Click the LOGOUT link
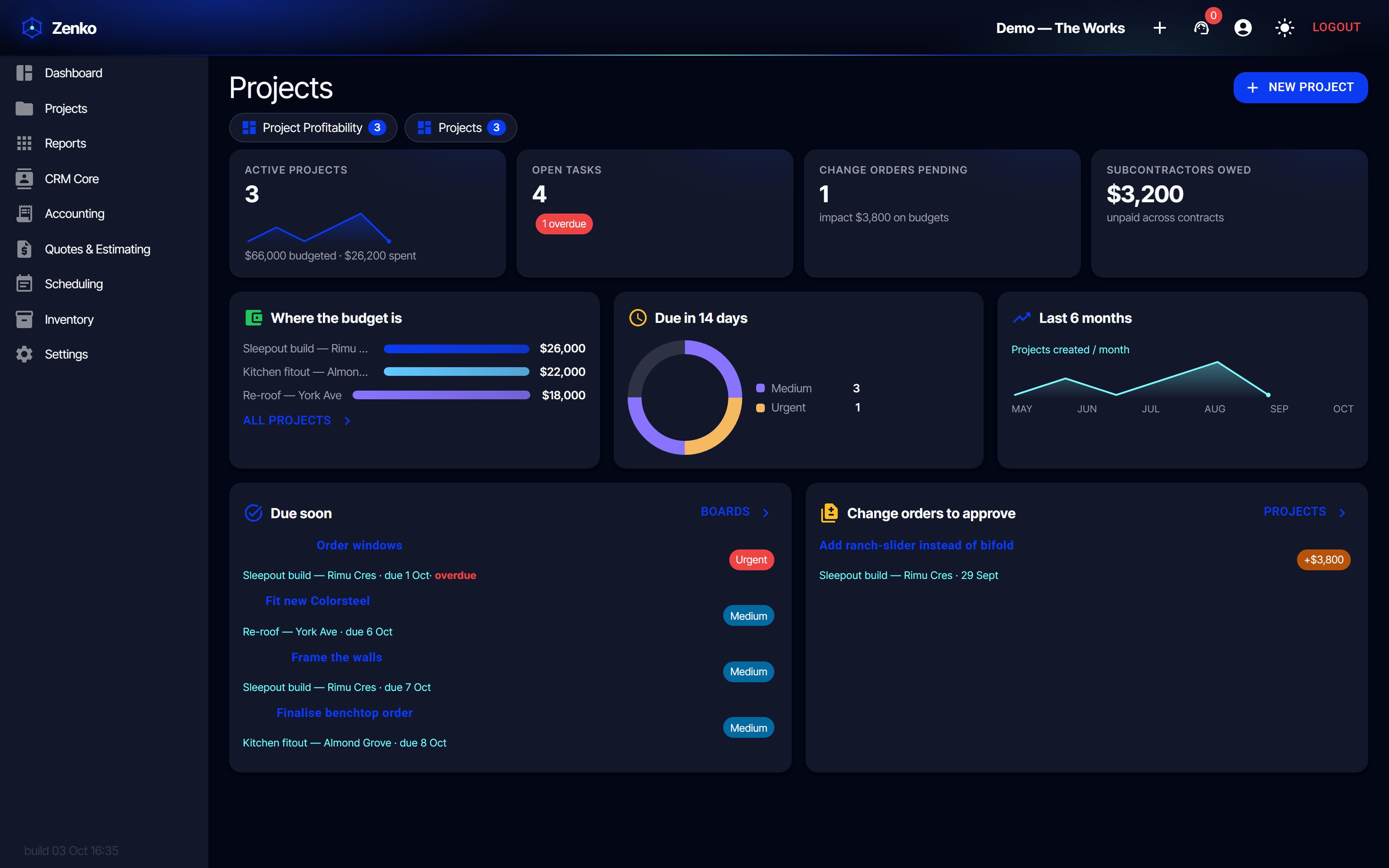Screen dimensions: 1389x868 point(1336,27)
